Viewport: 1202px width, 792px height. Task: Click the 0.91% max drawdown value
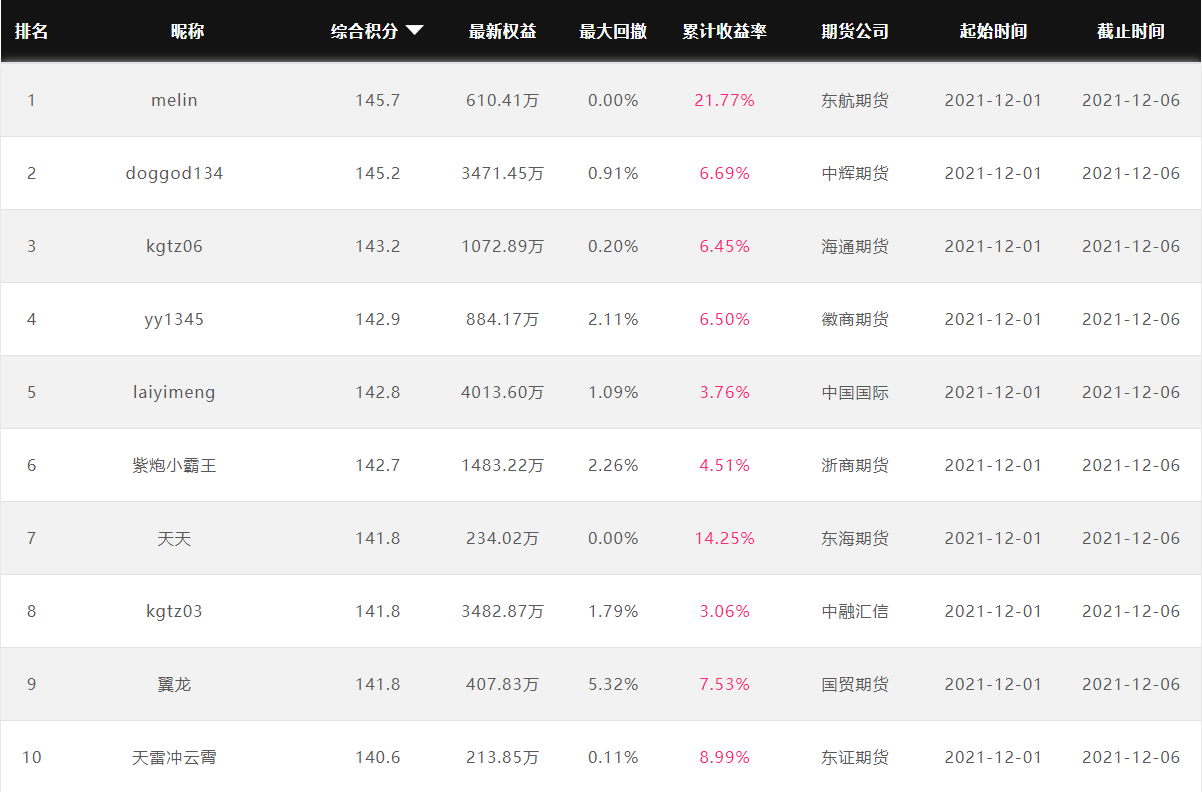(x=613, y=173)
